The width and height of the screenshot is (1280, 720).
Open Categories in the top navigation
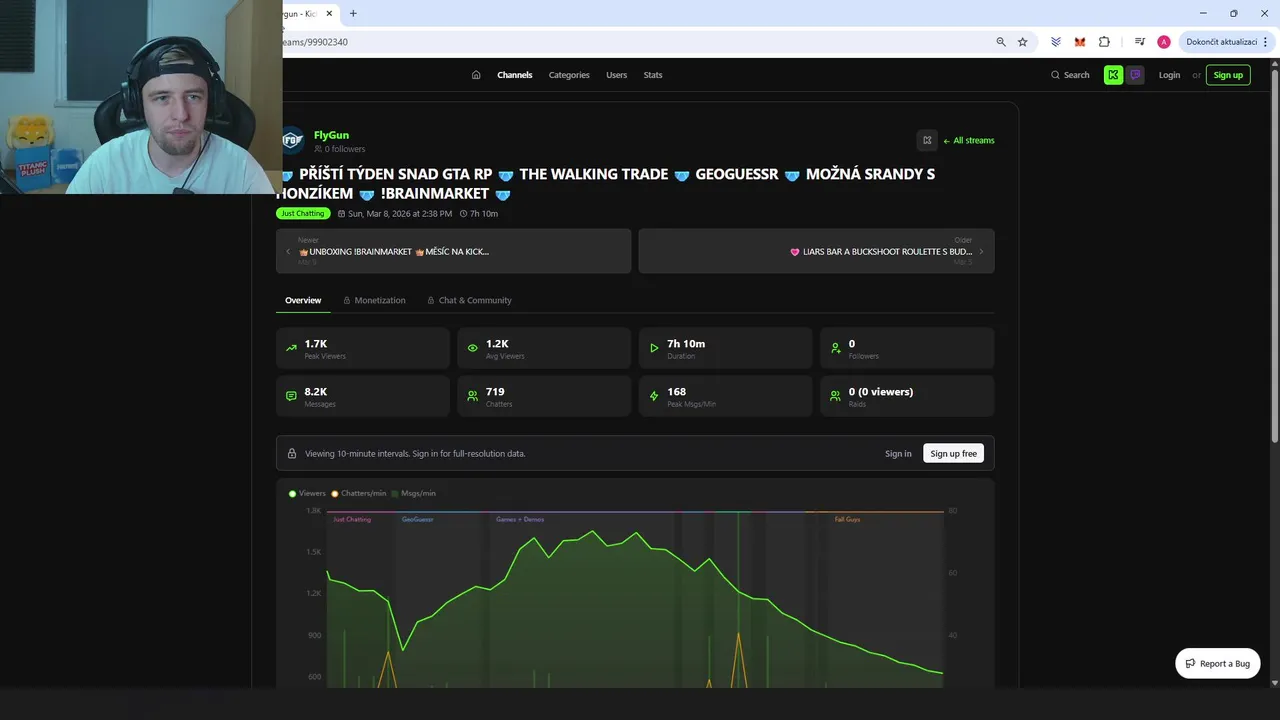coord(569,75)
